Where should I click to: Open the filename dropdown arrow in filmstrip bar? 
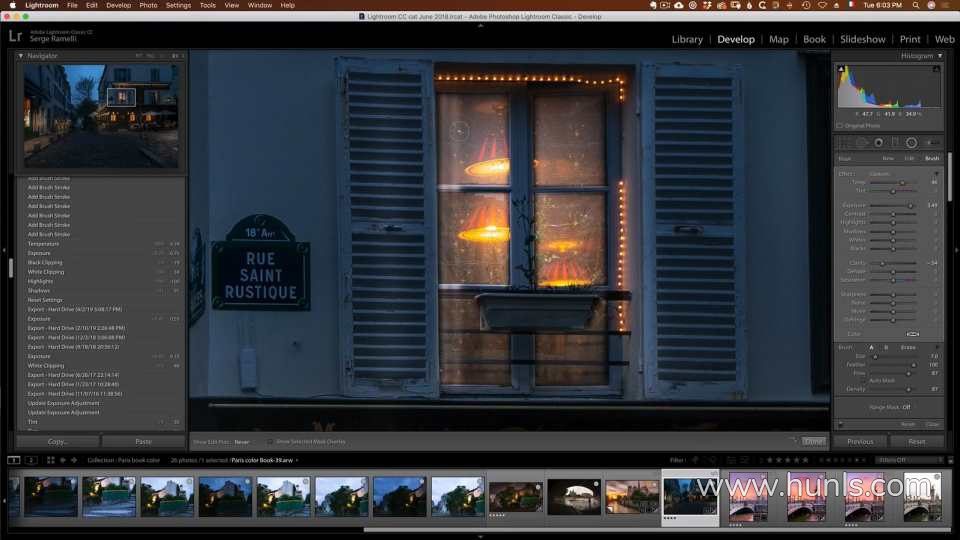pos(297,460)
